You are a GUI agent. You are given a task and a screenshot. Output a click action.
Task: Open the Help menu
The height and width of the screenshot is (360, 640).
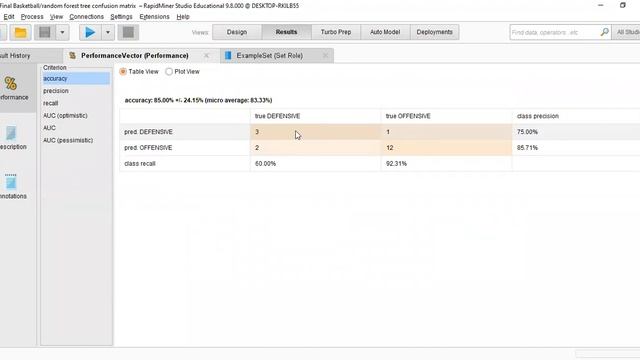[x=183, y=17]
